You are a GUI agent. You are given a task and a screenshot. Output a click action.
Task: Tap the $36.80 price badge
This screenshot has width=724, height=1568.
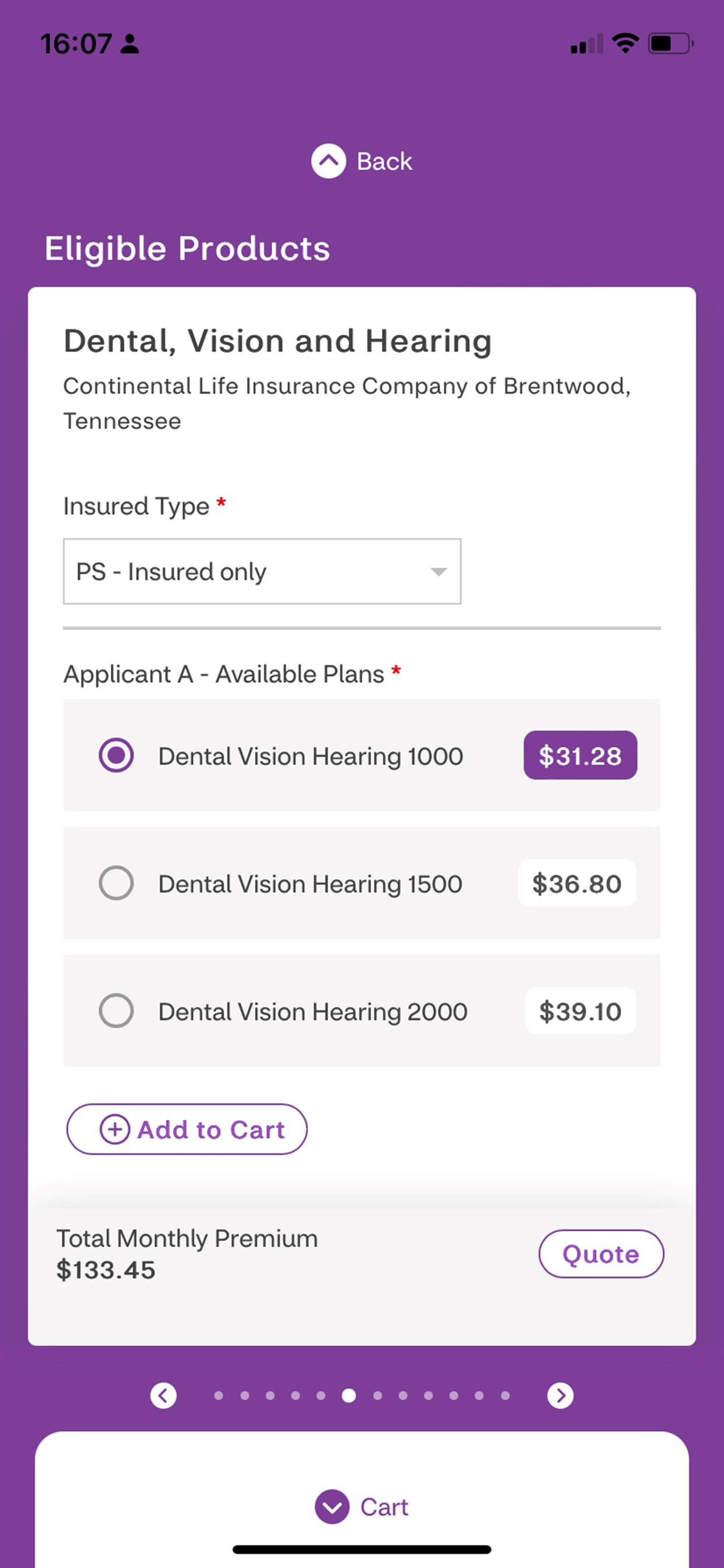[577, 883]
